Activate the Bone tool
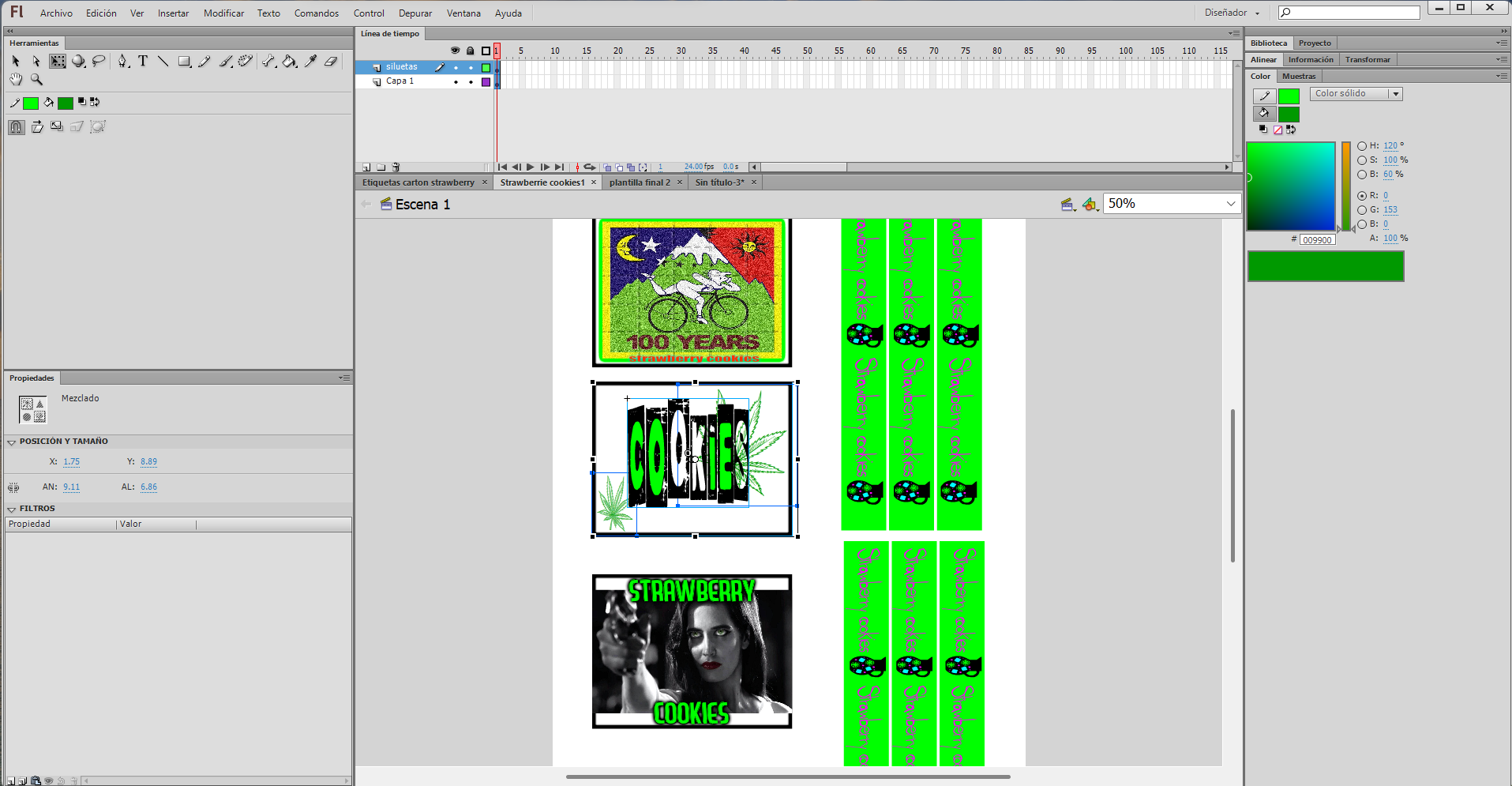 pyautogui.click(x=268, y=61)
